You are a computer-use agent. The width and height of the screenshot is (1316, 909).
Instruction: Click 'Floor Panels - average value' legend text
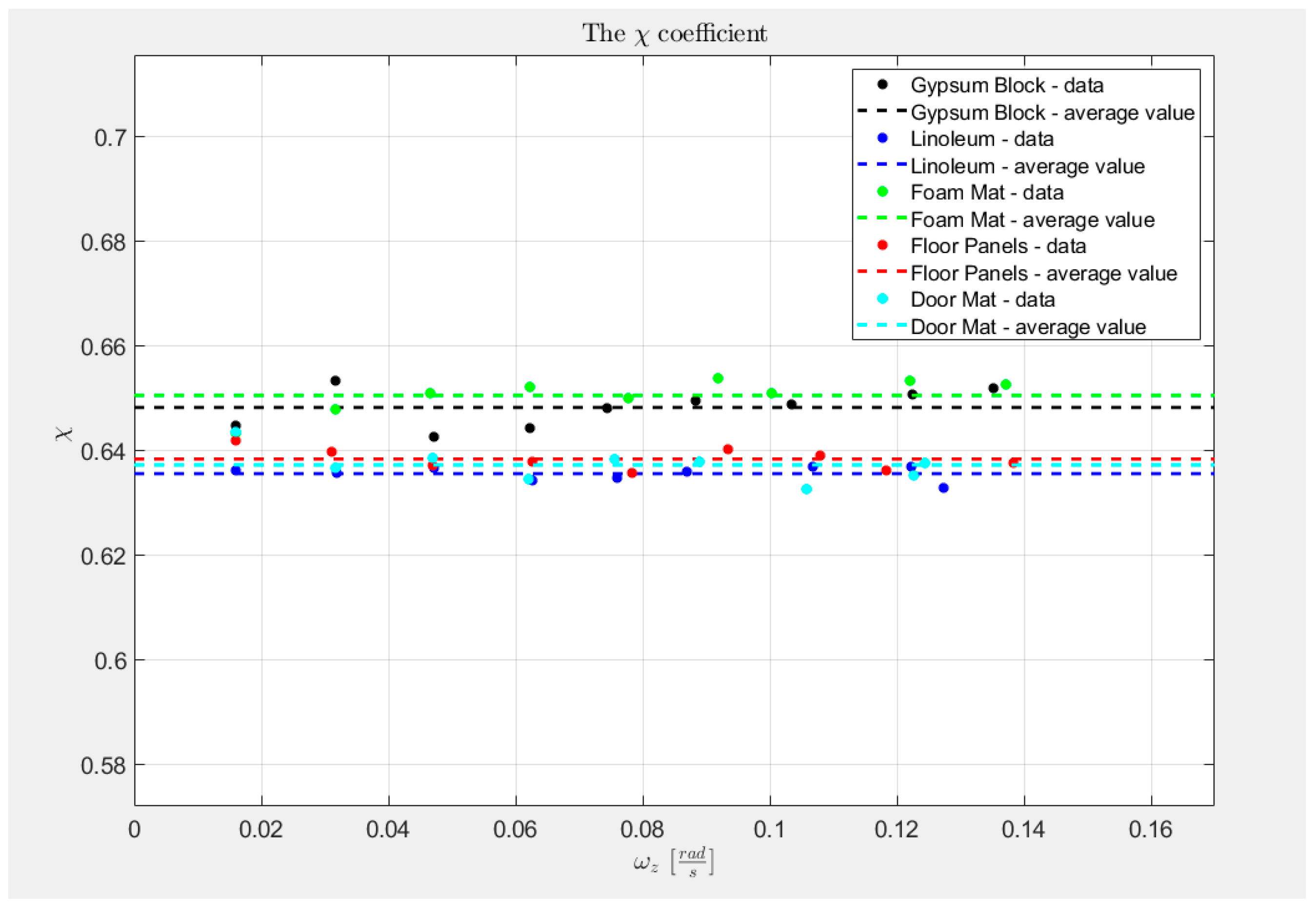point(1044,274)
